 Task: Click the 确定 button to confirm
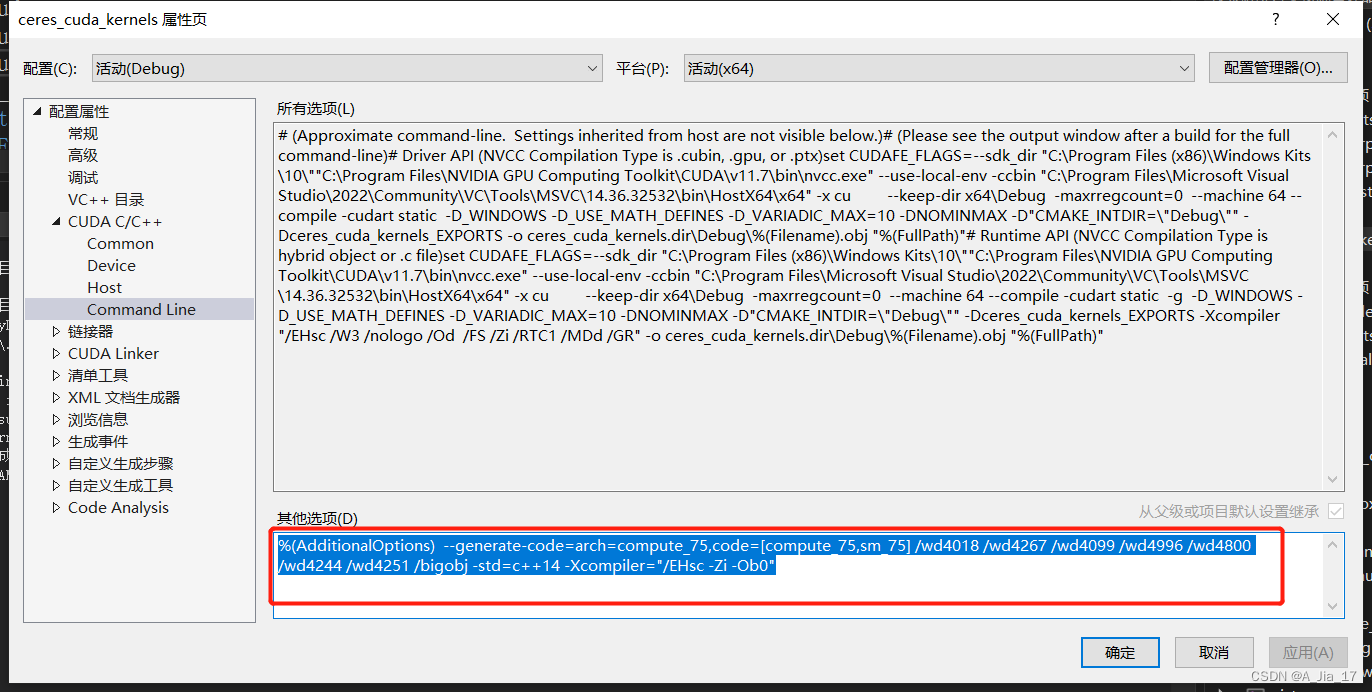[x=1120, y=652]
